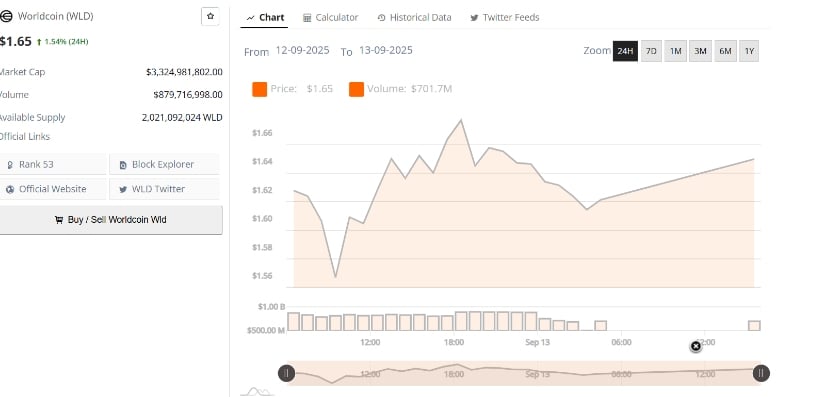Click the Worldcoin logo icon
Viewport: 825px width, 397px height.
coord(6,16)
